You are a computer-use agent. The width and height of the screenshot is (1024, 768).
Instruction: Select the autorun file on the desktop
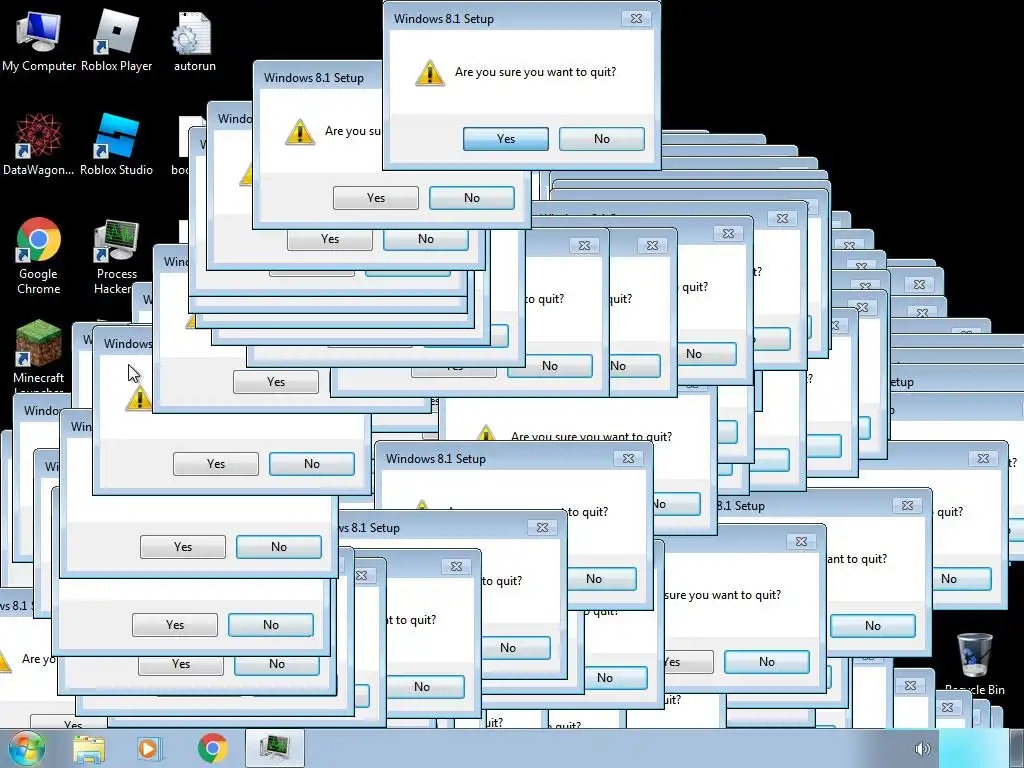point(194,40)
